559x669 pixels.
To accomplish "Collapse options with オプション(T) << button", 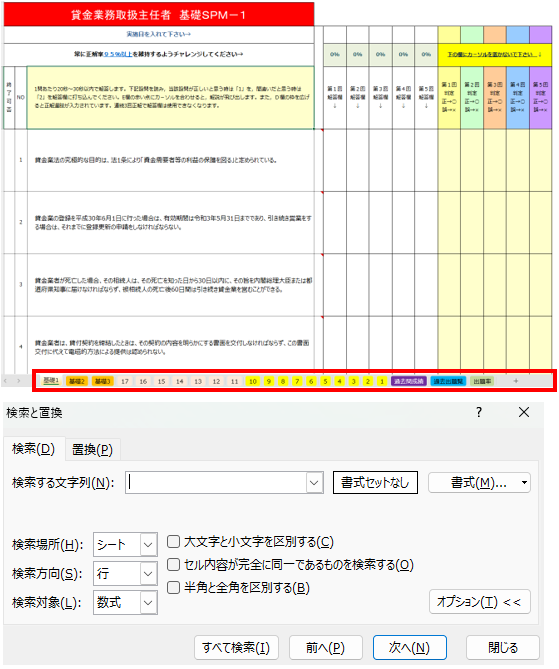I will (480, 602).
